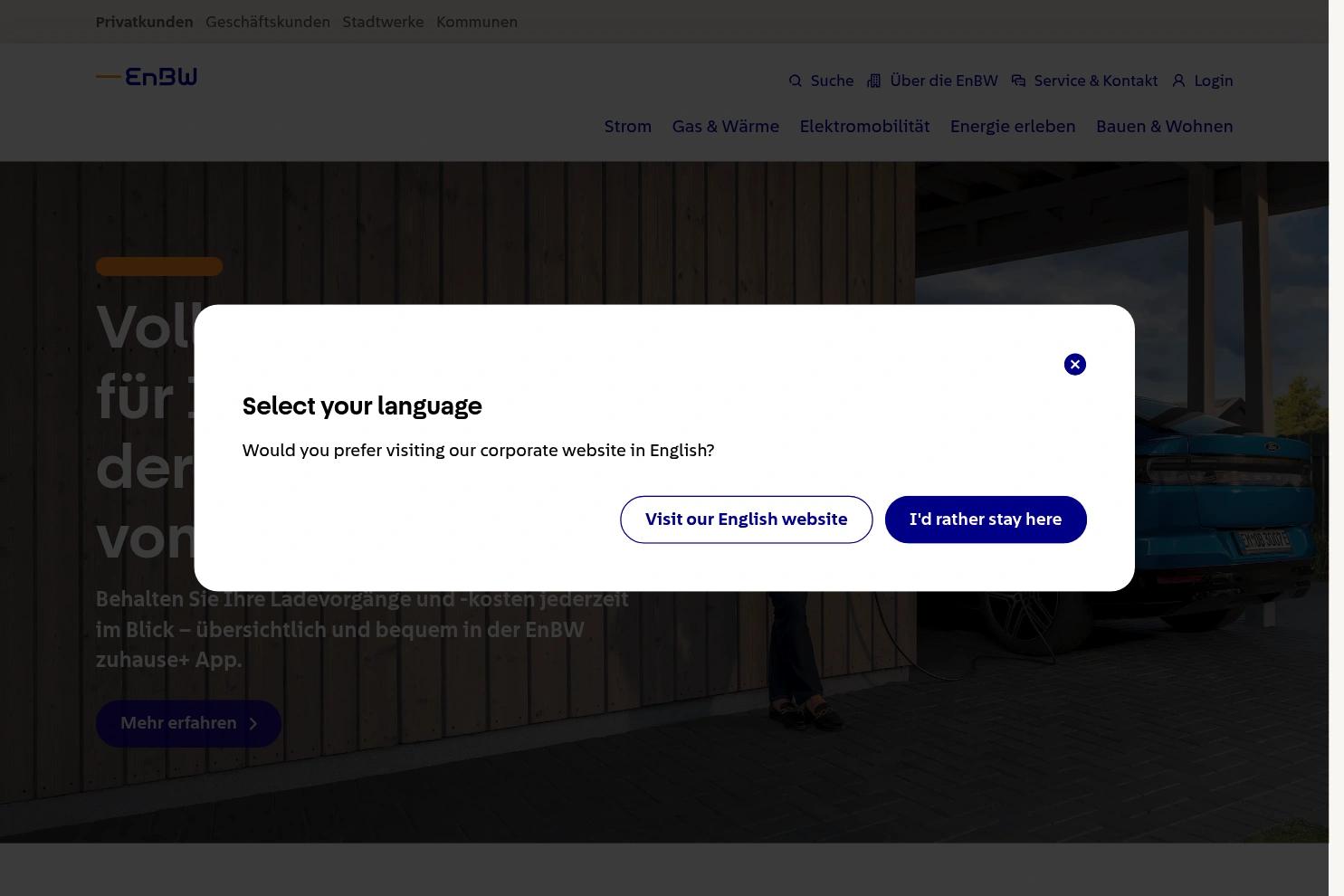This screenshot has width=1344, height=896.
Task: Switch to the Geschäftskunden tab
Action: tap(268, 22)
